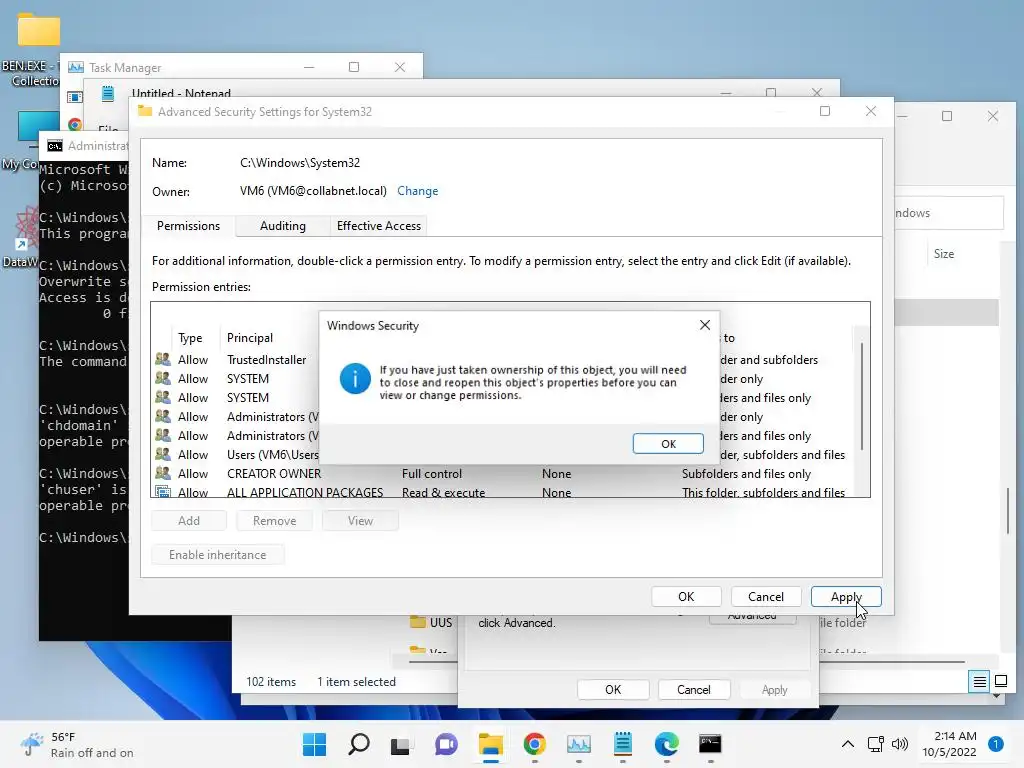Click the package icon beside ALL APPLICATION PACKAGES

coord(163,492)
